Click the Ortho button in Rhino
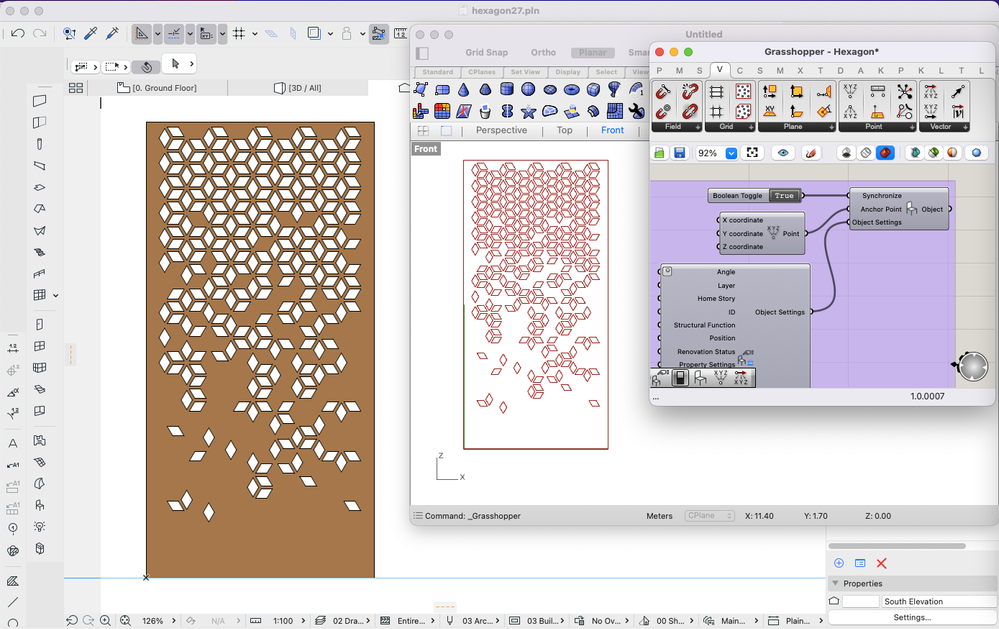Screen dimensions: 999x629 [543, 53]
